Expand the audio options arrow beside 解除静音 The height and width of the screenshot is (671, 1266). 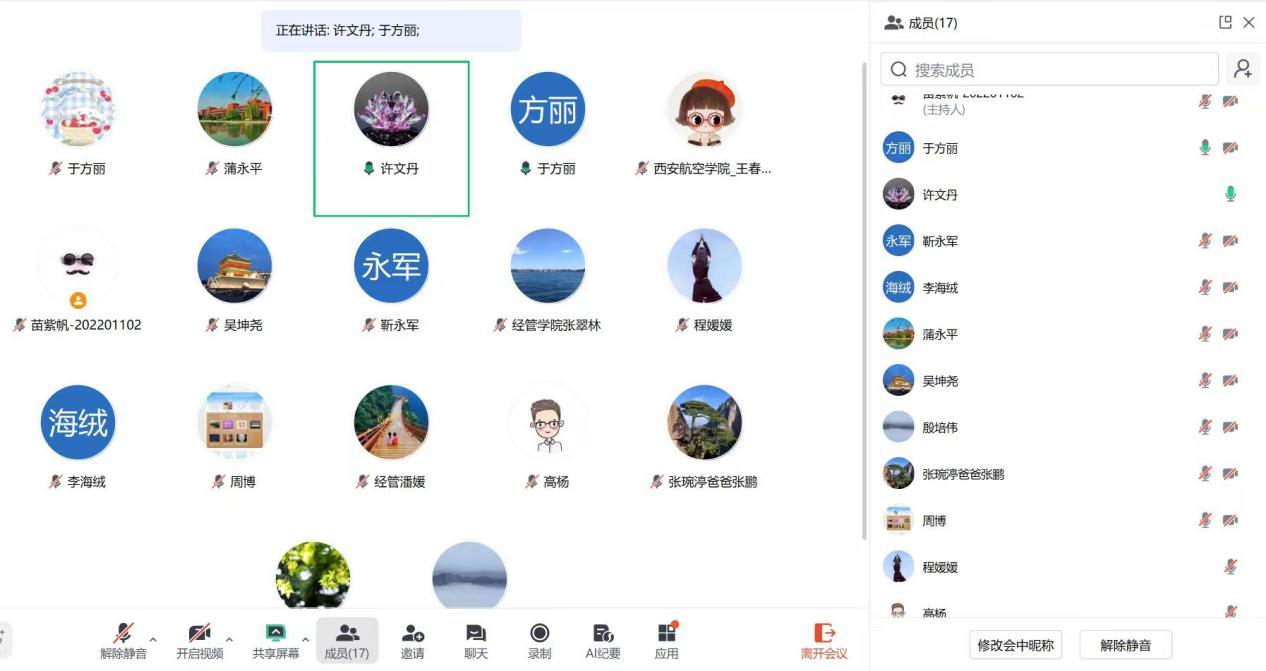153,639
